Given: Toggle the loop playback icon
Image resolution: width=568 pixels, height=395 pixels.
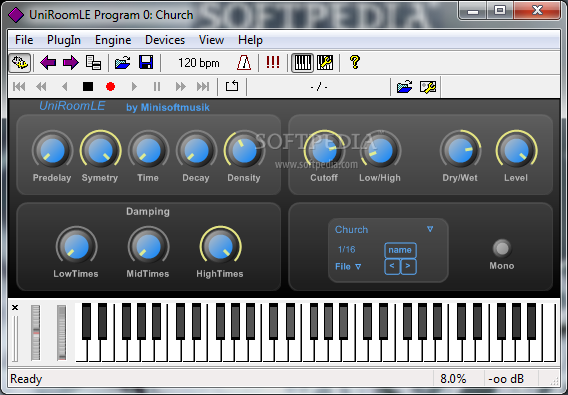Looking at the screenshot, I should coord(232,86).
